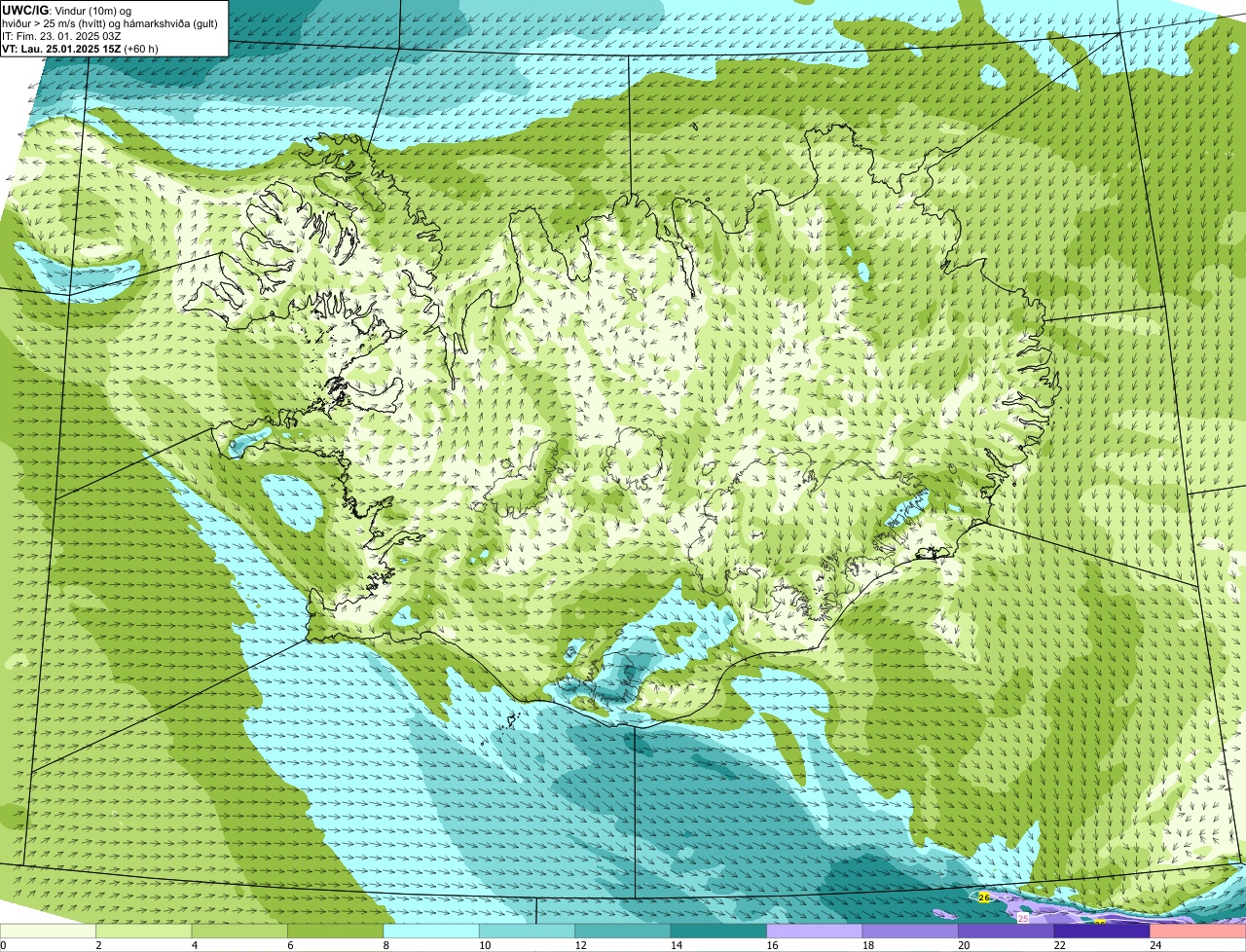Click the 18–20 m/s purple legend swatch
The image size is (1246, 952).
click(911, 931)
